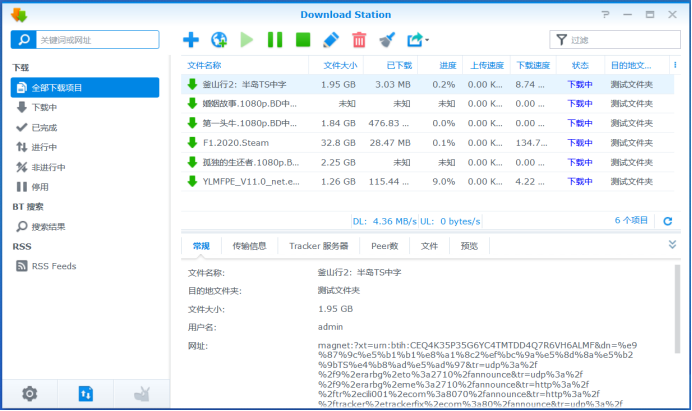
Task: Switch to the 传输信息 tab
Action: coord(249,246)
